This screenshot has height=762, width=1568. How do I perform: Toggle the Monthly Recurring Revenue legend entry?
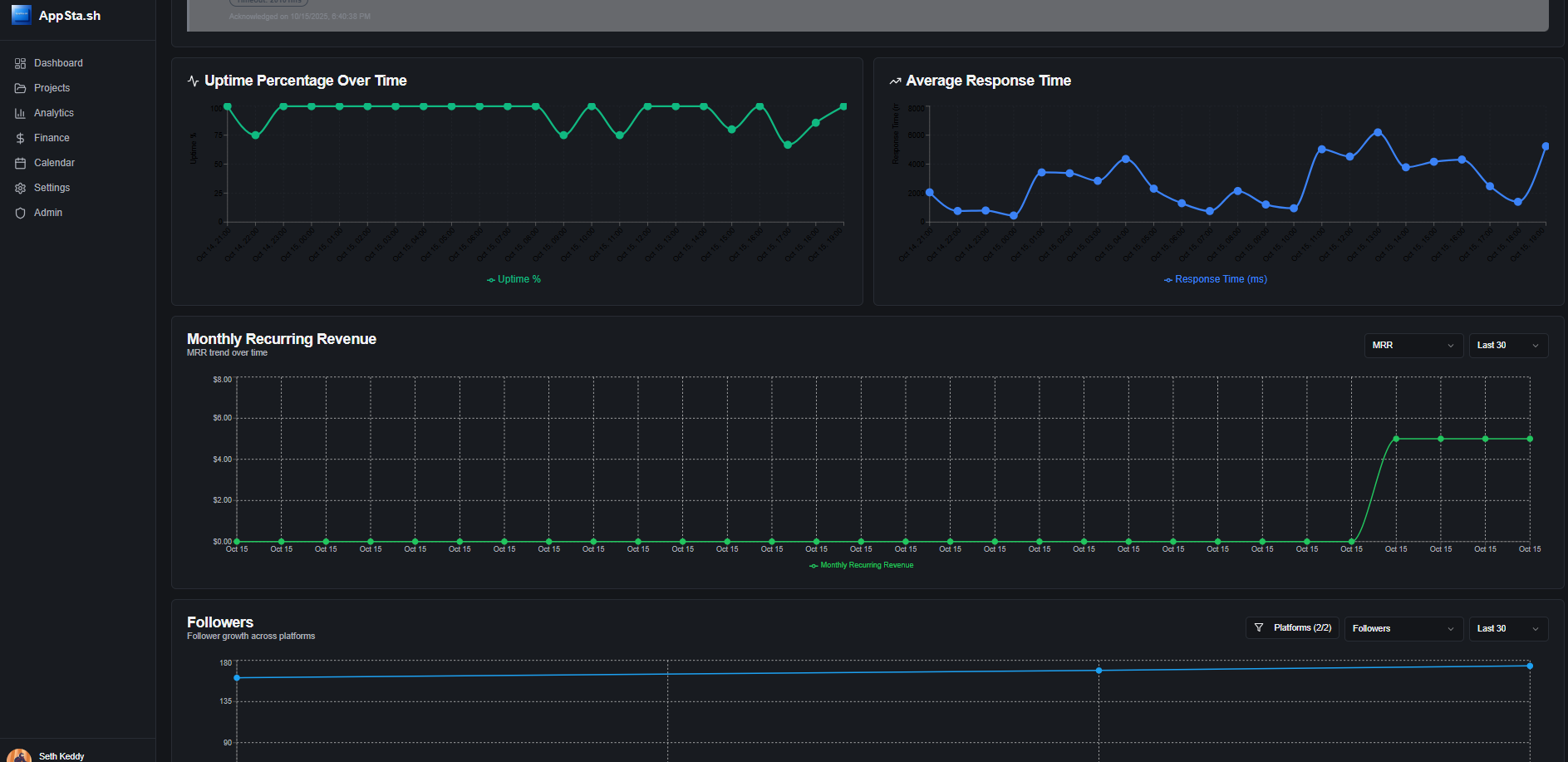click(x=861, y=565)
